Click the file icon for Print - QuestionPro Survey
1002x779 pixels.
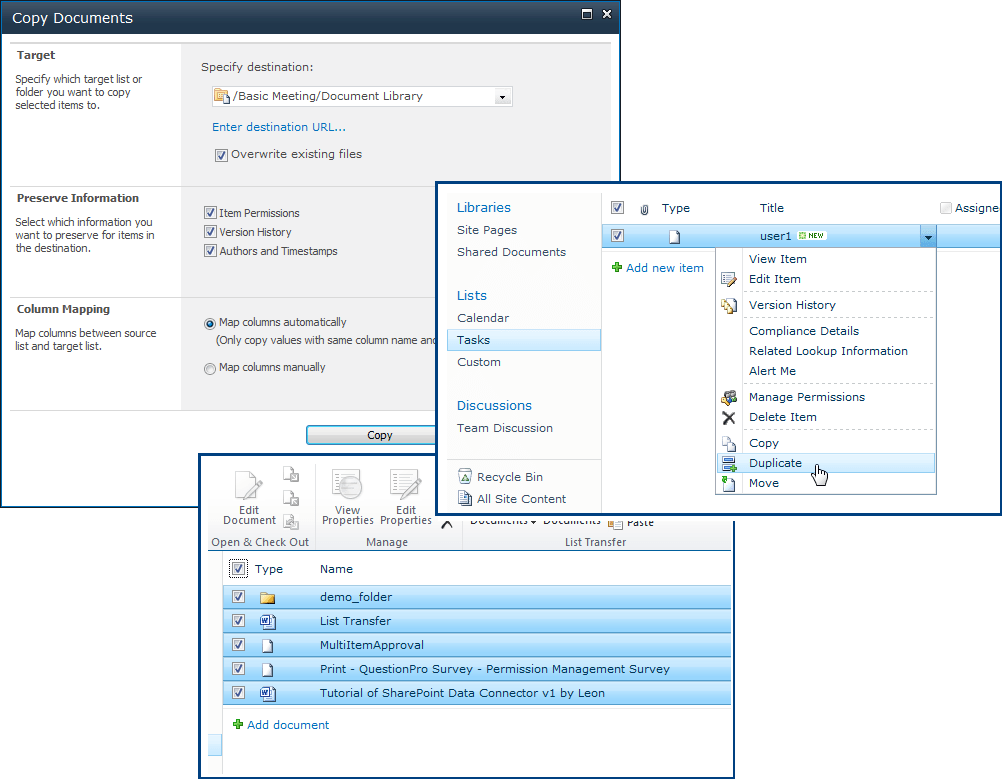tap(267, 670)
